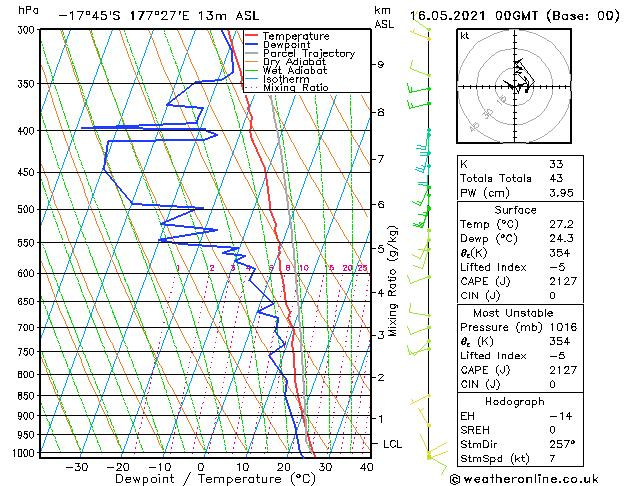Click the "weatheronline.co.uk" copyright text

pyautogui.click(x=524, y=480)
